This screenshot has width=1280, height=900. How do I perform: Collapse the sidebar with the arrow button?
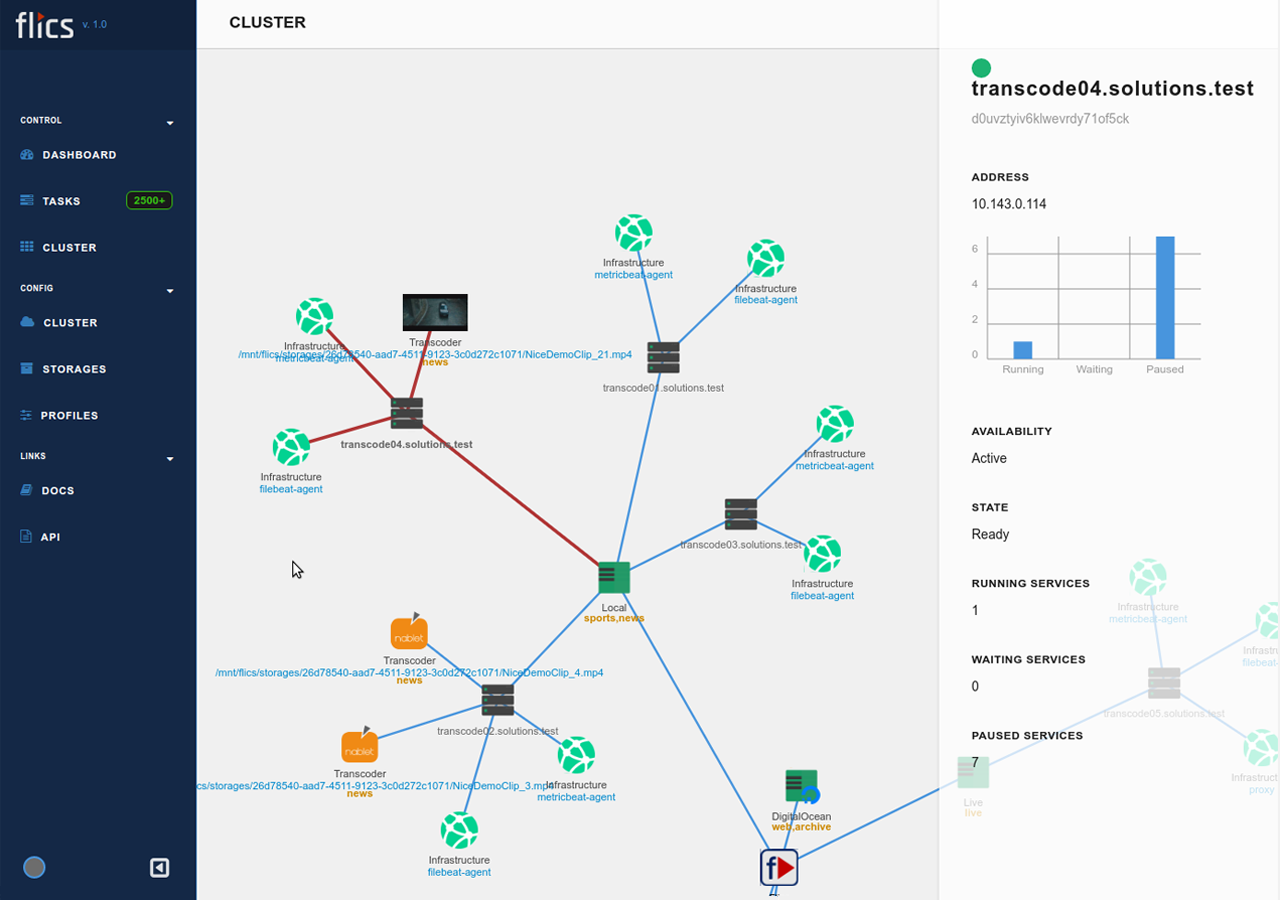tap(159, 868)
